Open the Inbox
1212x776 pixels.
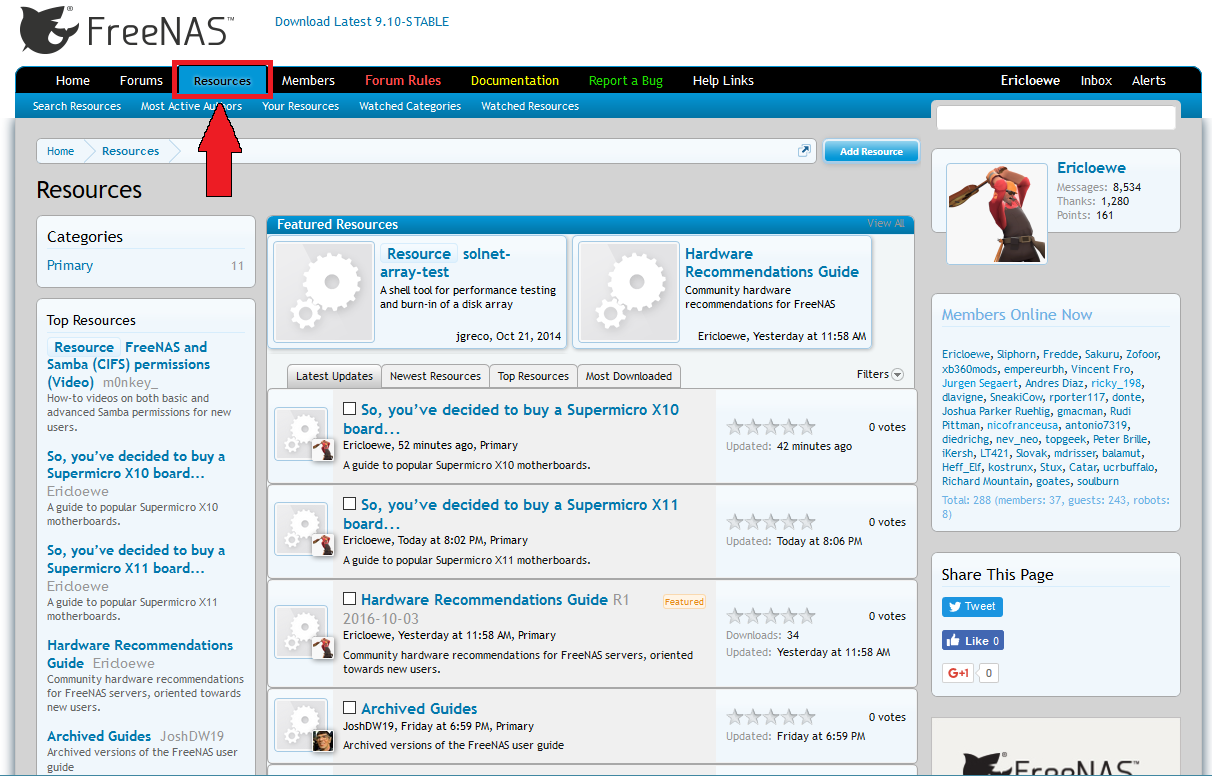point(1096,81)
